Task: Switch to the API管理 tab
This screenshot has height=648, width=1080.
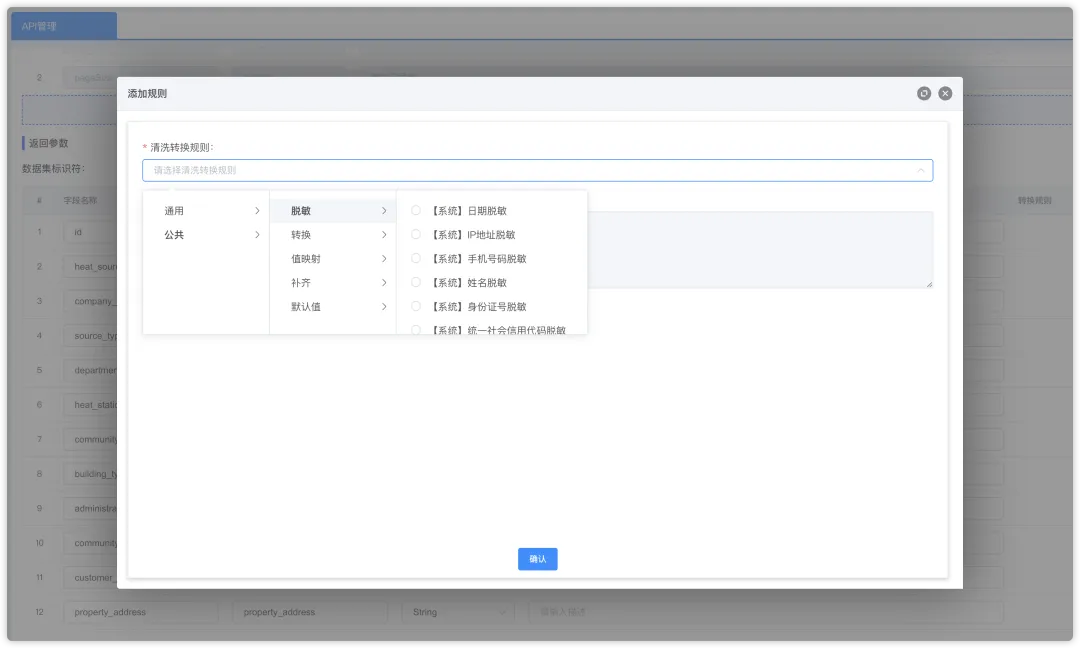Action: coord(63,26)
